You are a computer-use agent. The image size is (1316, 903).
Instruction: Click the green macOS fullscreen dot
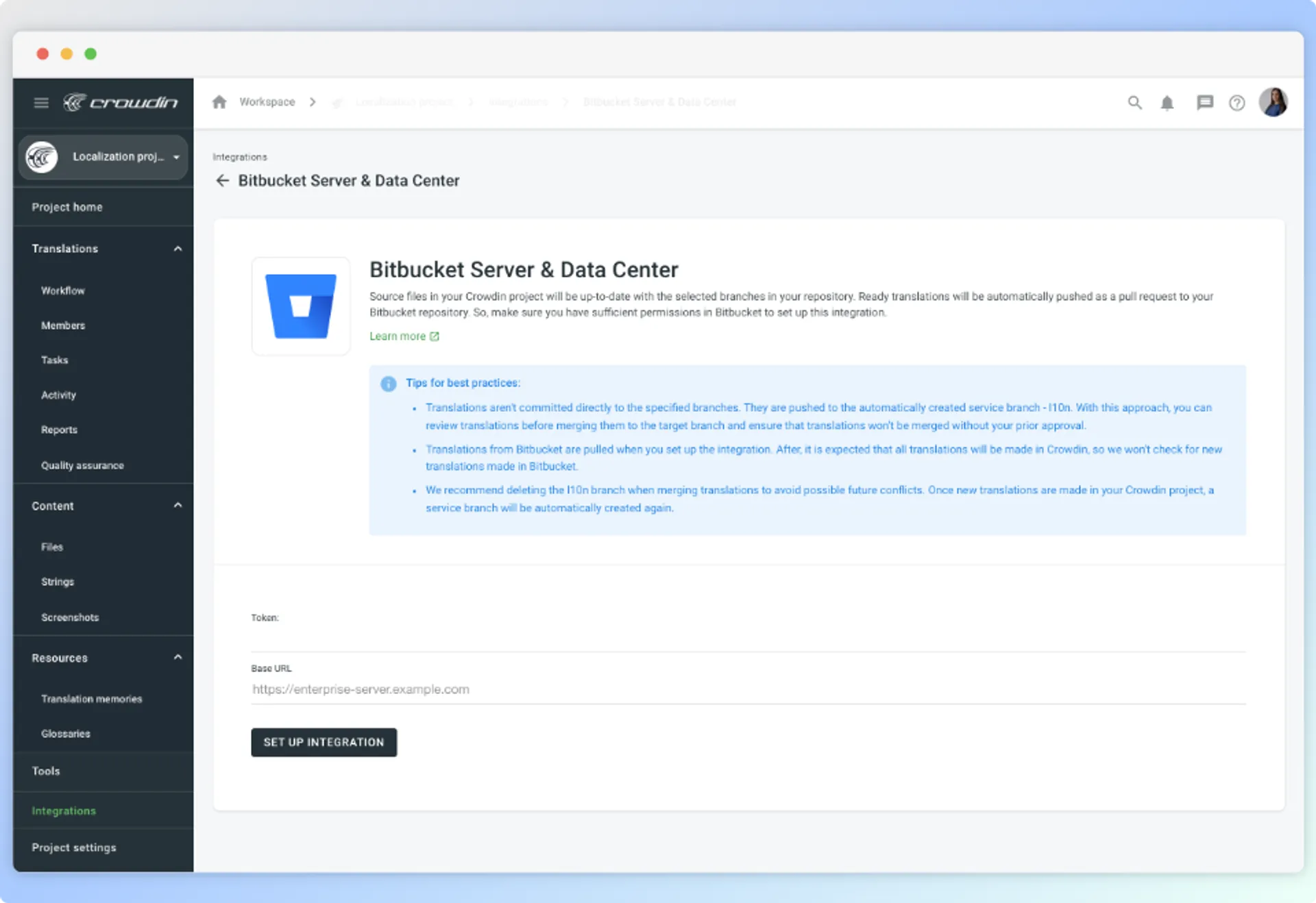point(90,53)
